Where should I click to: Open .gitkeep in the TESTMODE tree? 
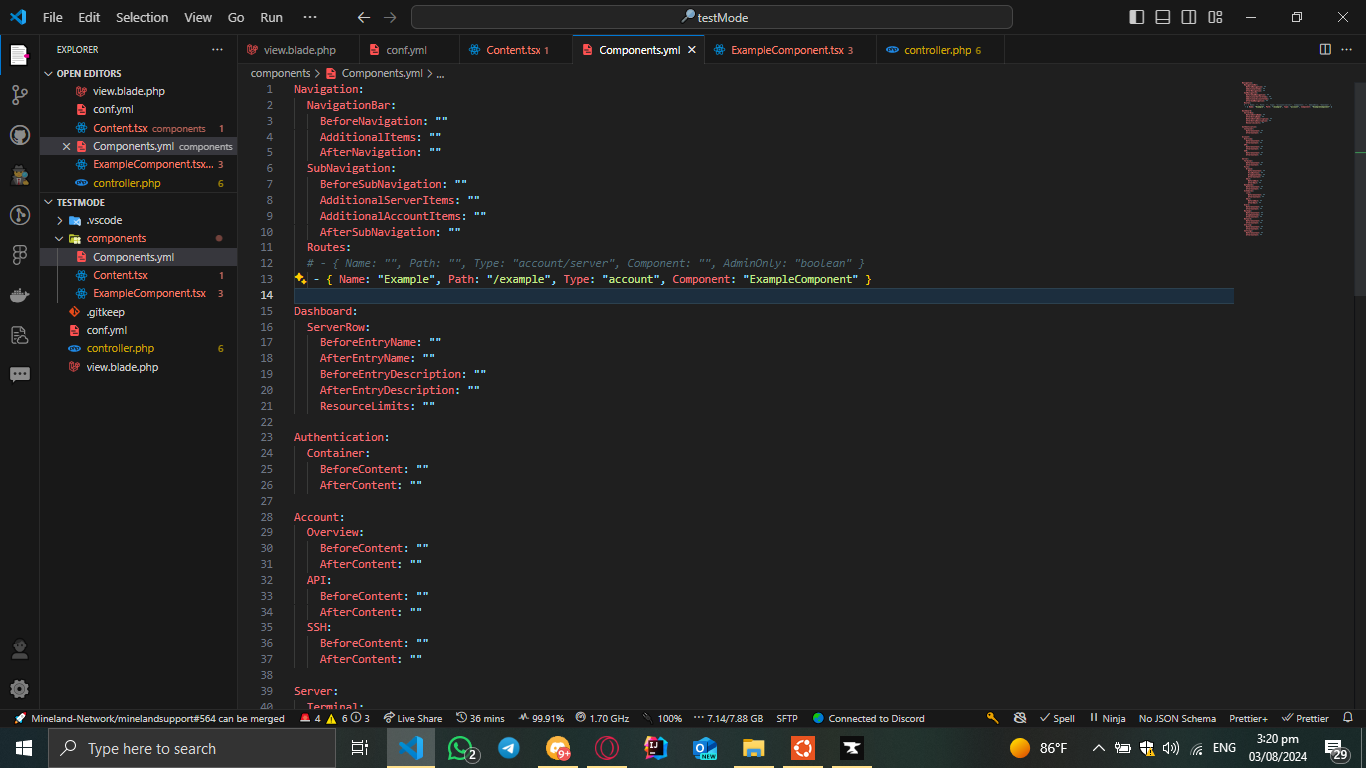(139, 312)
